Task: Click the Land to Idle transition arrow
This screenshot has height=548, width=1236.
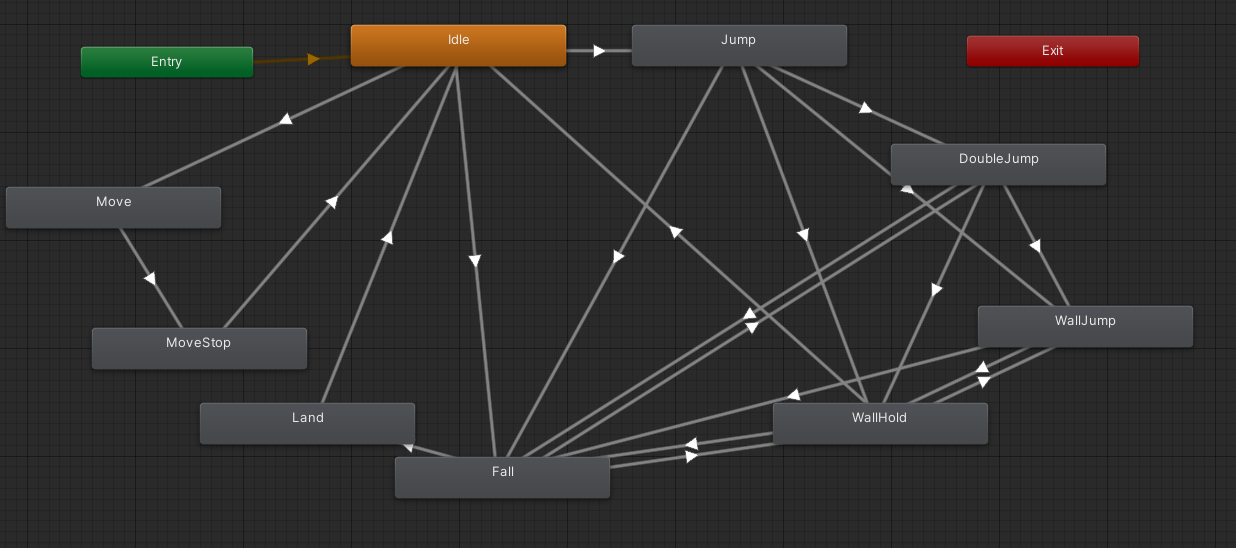Action: (x=386, y=238)
